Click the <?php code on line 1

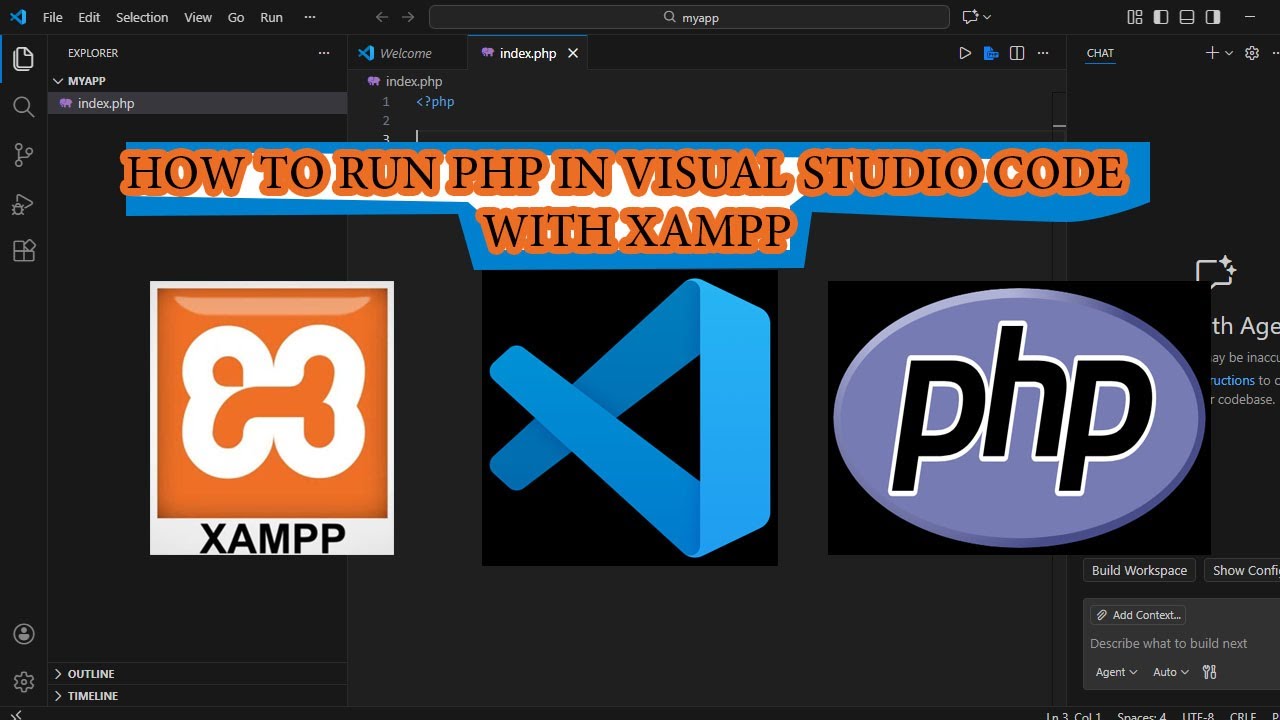point(435,102)
